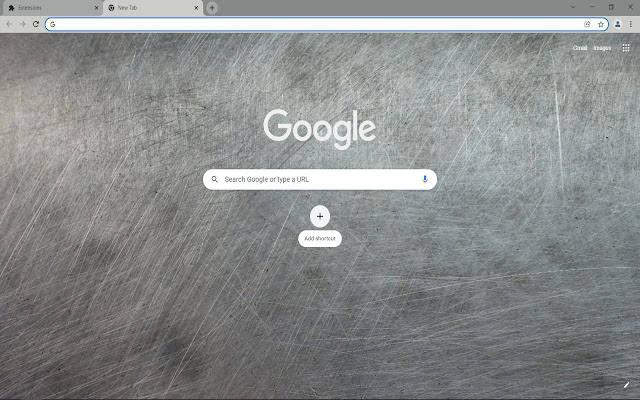Select the New Tab browser tab
This screenshot has height=400, width=640.
[x=153, y=8]
